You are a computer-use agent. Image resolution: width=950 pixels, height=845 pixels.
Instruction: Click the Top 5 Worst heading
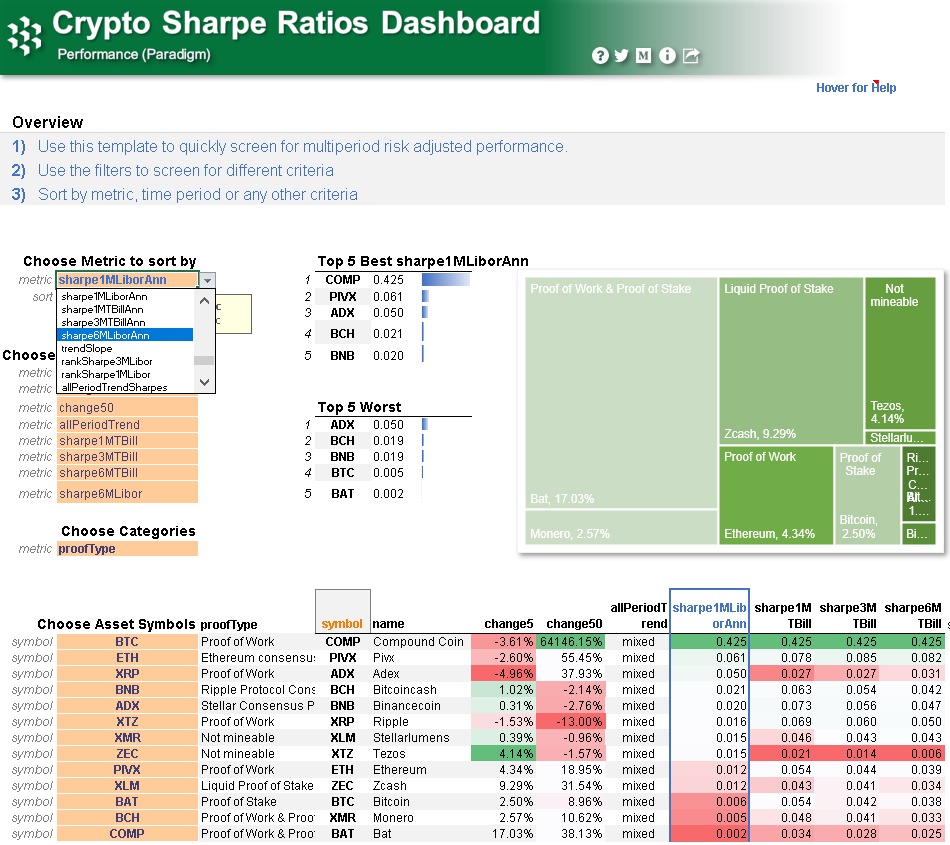tap(359, 407)
